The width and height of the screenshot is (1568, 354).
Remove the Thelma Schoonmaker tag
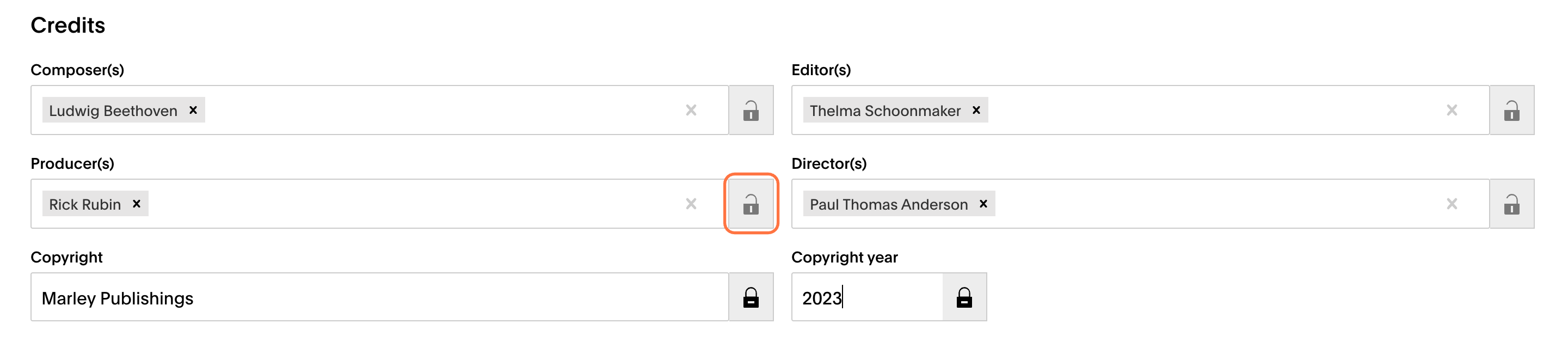(x=976, y=110)
